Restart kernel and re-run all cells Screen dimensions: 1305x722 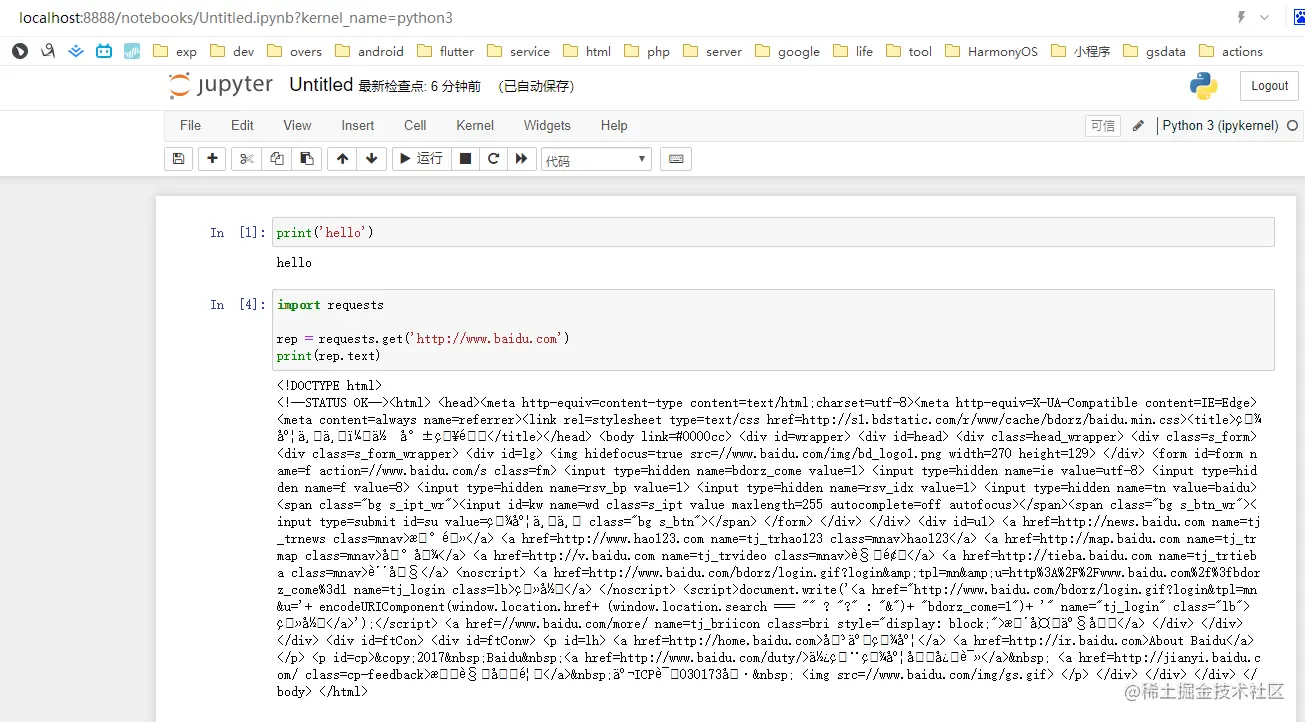tap(521, 159)
